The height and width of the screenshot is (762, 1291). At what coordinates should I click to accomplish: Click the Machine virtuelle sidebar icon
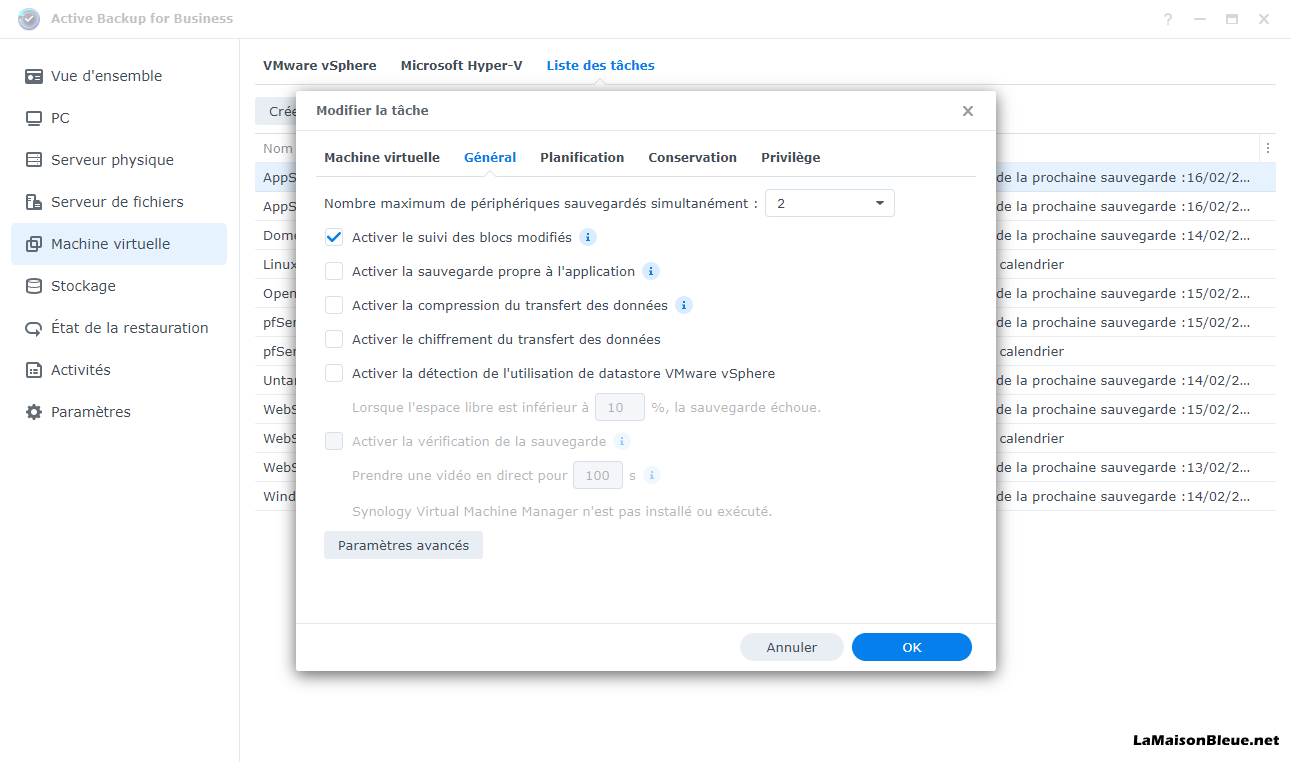(34, 244)
